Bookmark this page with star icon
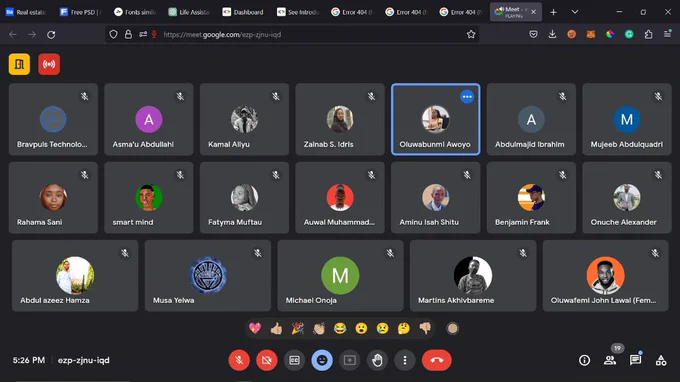 [x=471, y=34]
